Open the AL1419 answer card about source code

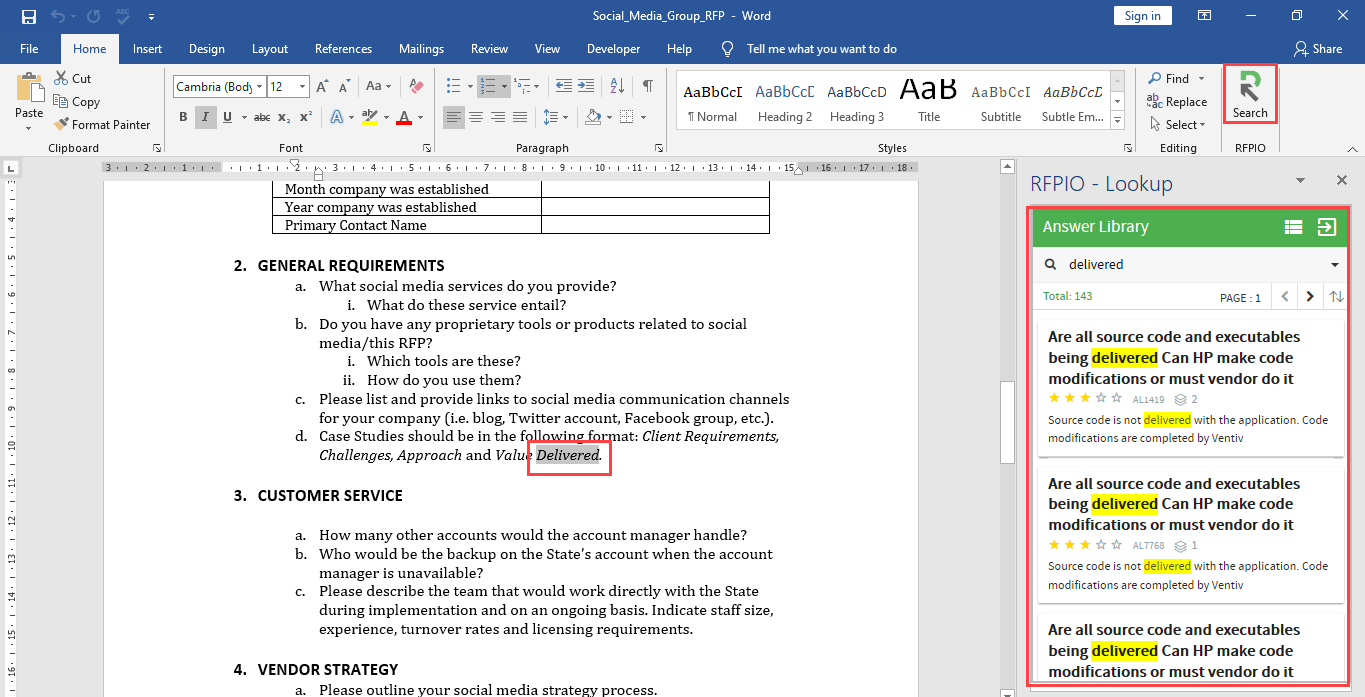(x=1191, y=390)
